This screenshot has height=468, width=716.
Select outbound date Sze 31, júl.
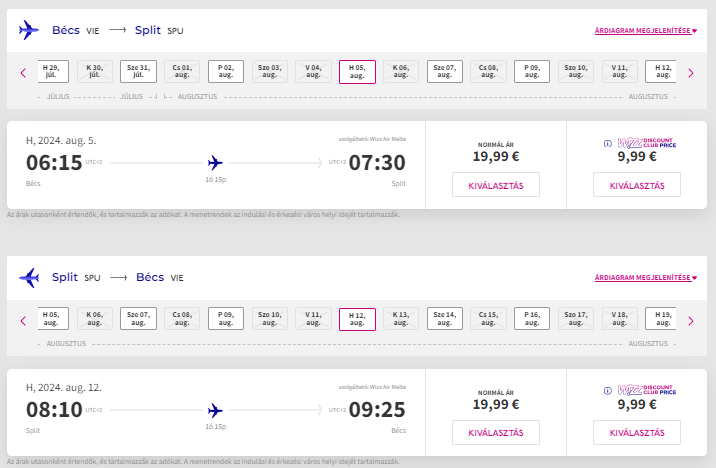pyautogui.click(x=138, y=71)
